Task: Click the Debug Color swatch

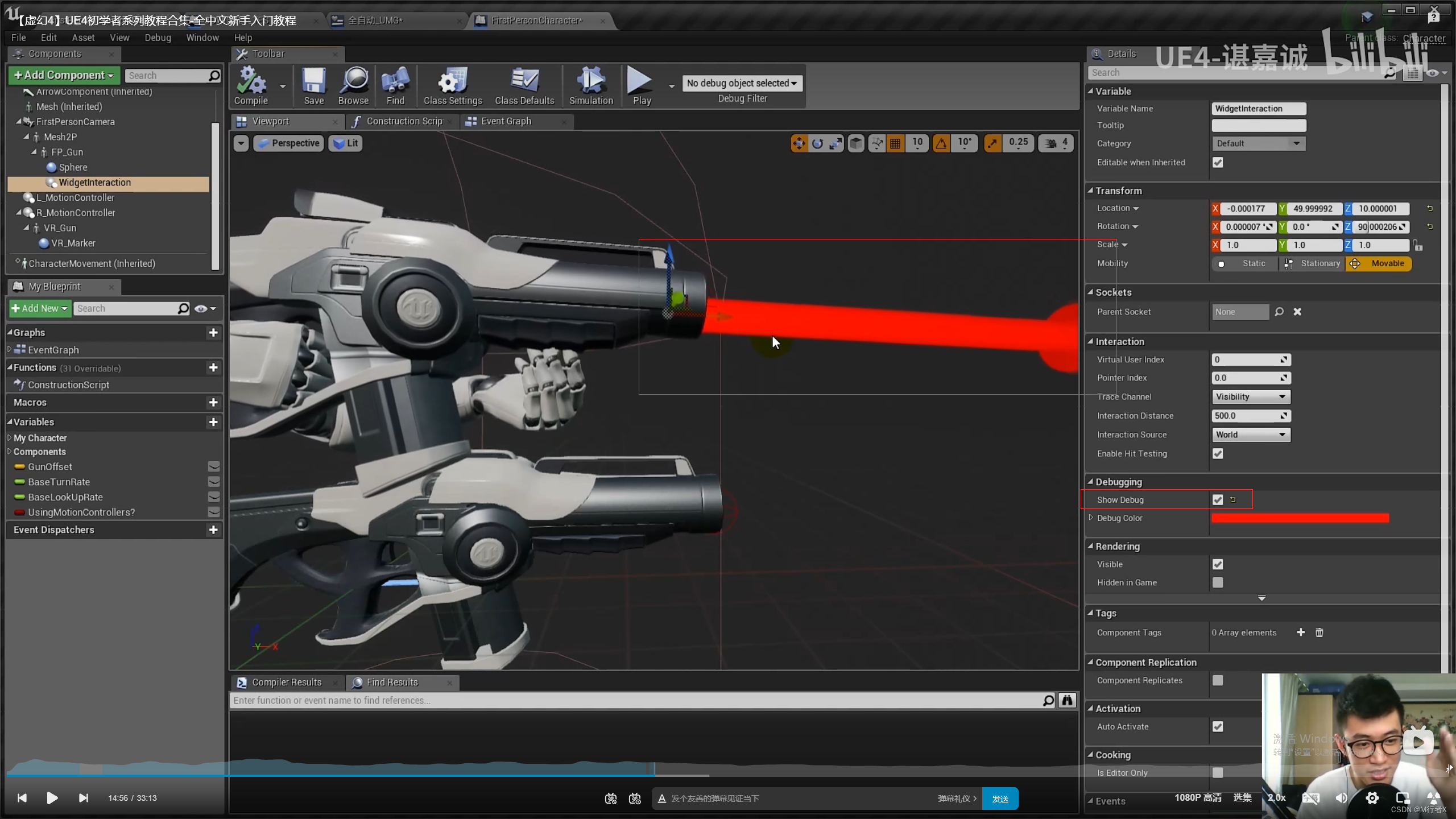Action: (1299, 518)
